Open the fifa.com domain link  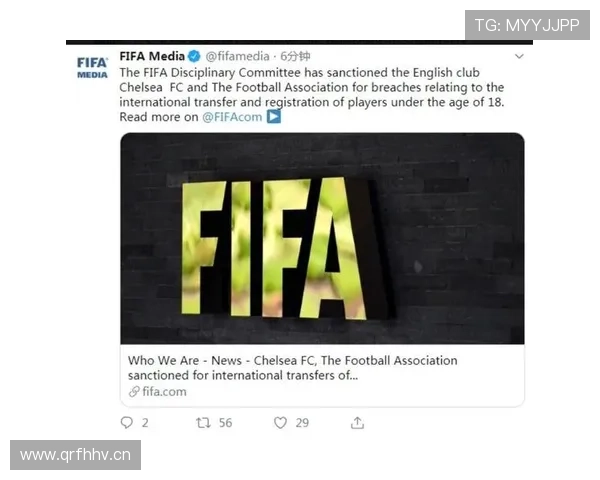[x=164, y=392]
